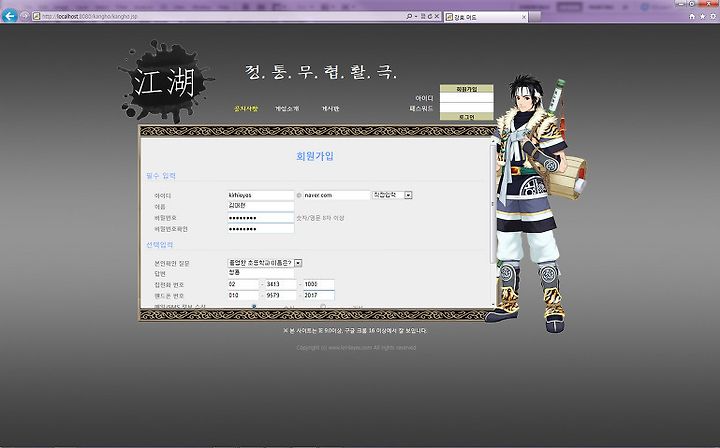Click the signup form vertical scrollbar
Screen dimensions: 720x448
point(493,223)
